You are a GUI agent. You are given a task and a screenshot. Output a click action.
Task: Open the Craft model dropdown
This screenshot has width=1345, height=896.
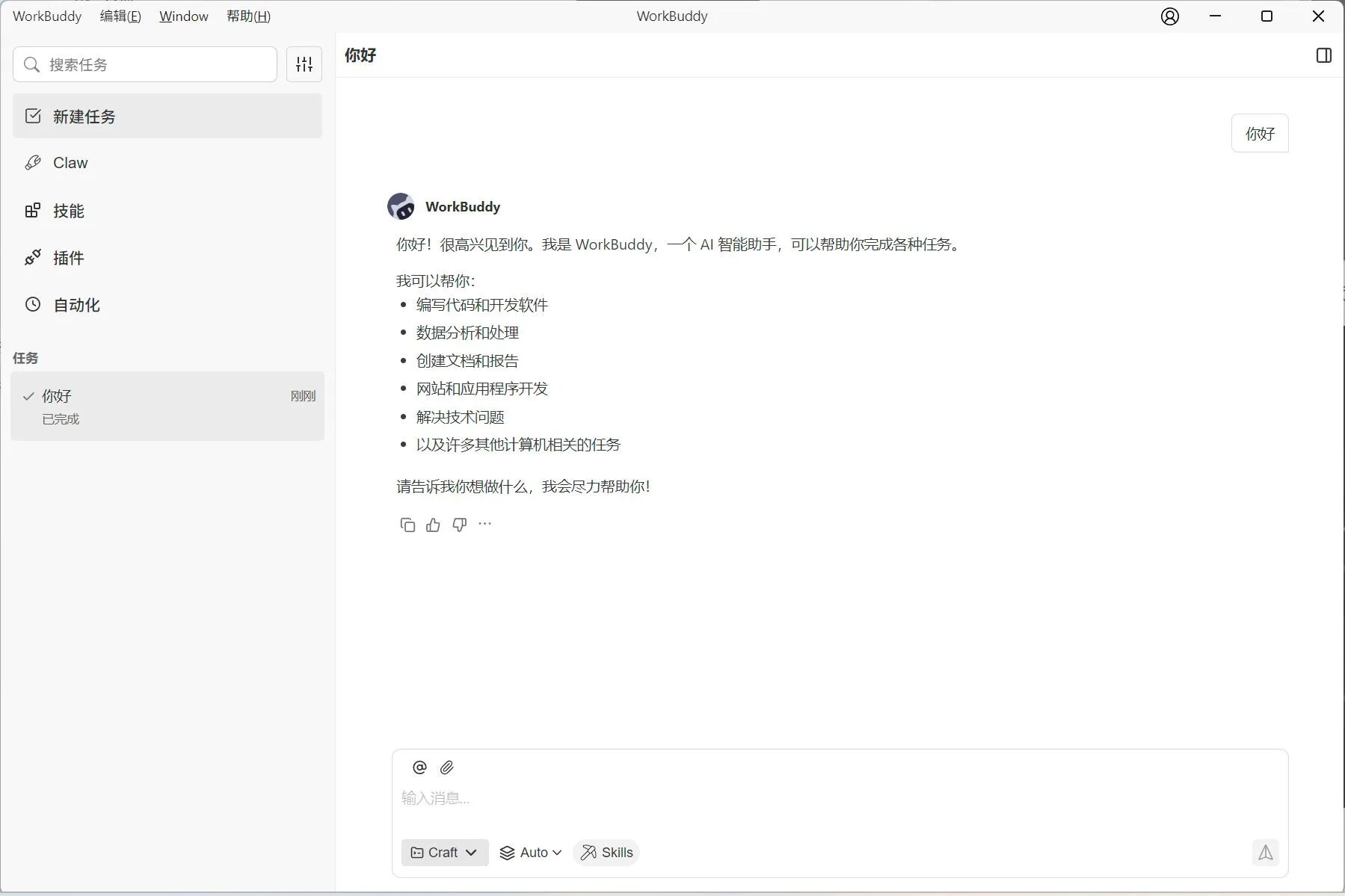click(x=444, y=852)
